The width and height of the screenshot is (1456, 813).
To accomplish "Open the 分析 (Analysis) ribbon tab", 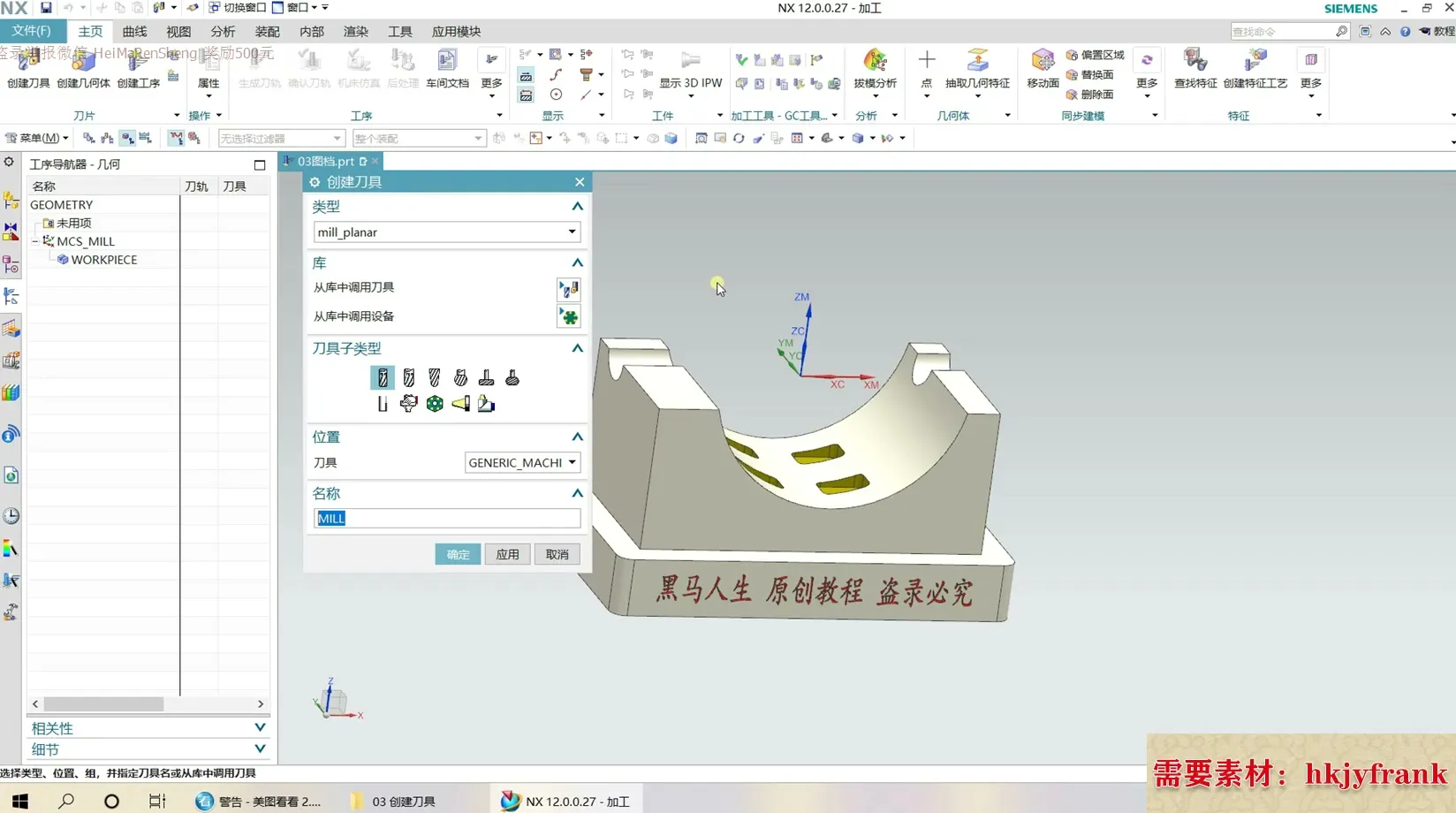I will click(x=223, y=32).
